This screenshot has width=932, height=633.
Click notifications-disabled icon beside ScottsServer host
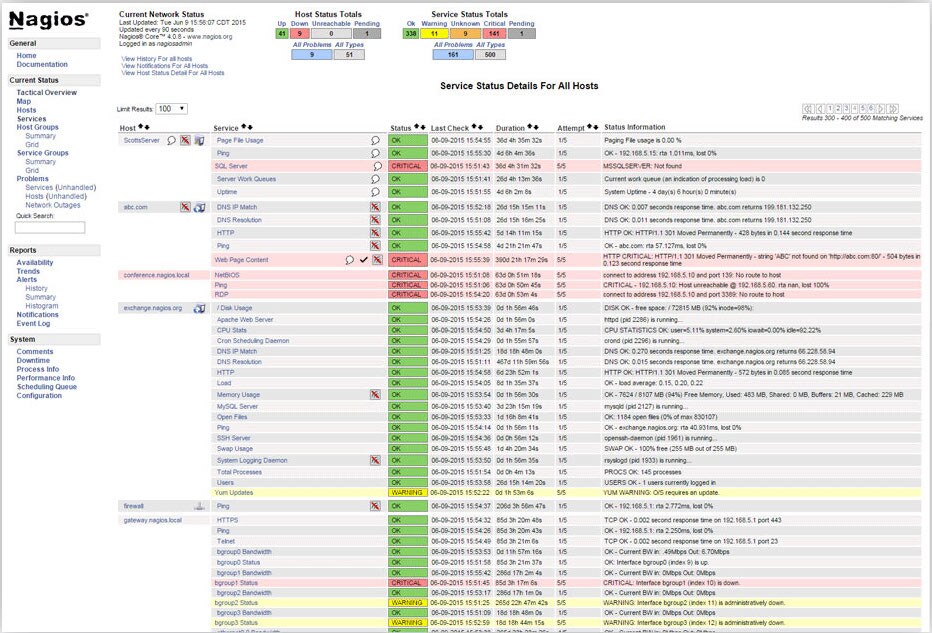pyautogui.click(x=185, y=141)
